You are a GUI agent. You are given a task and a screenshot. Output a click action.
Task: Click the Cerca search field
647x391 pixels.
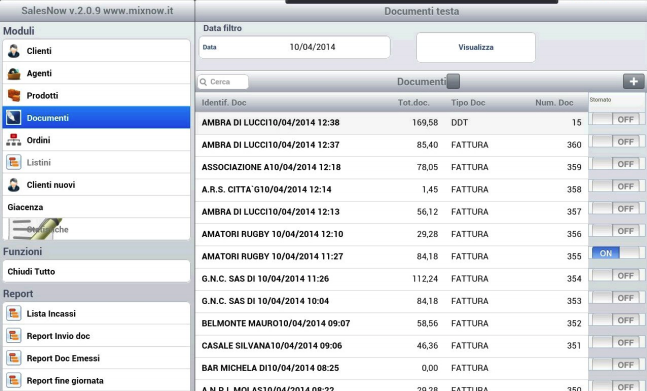(223, 82)
